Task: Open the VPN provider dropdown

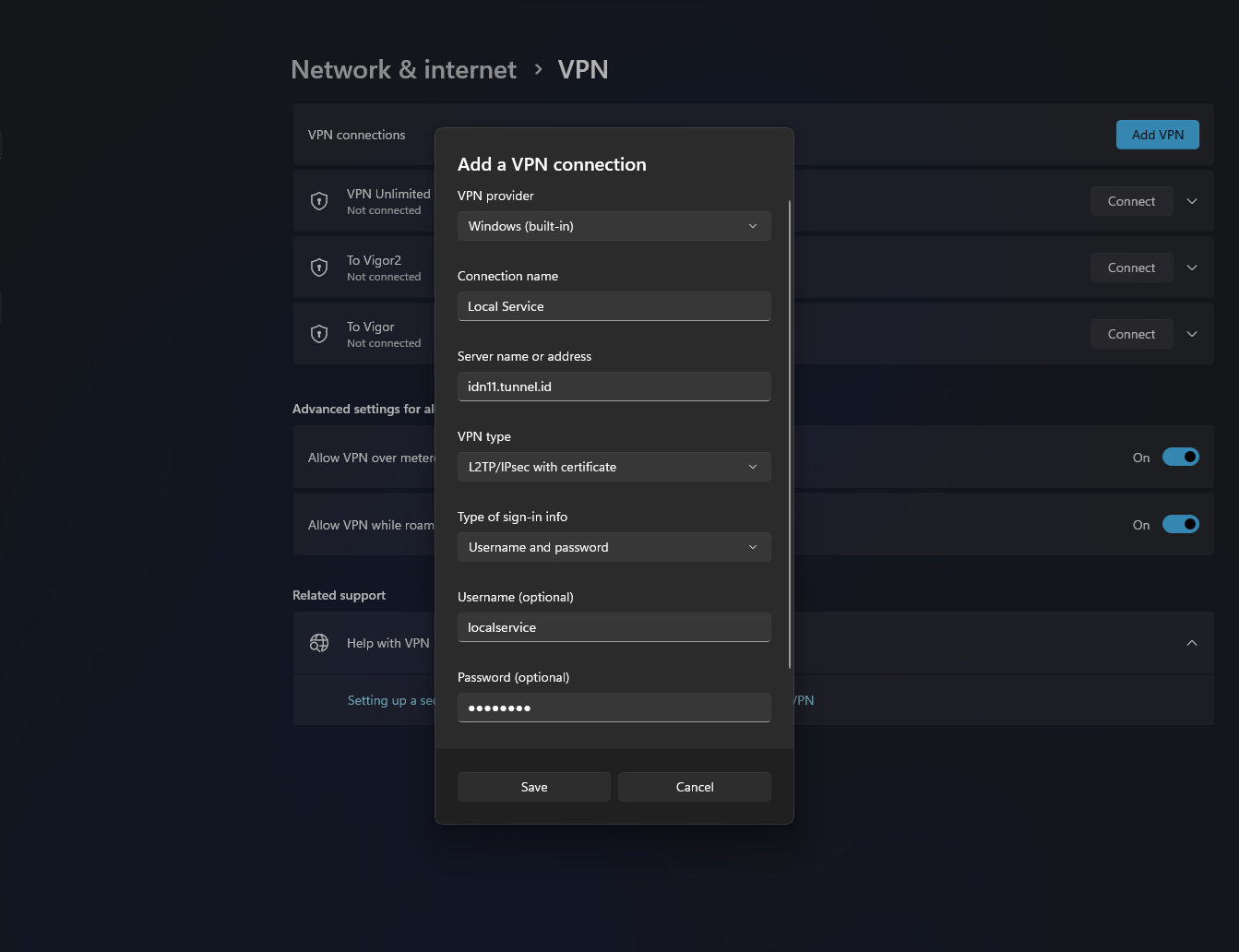Action: [614, 226]
